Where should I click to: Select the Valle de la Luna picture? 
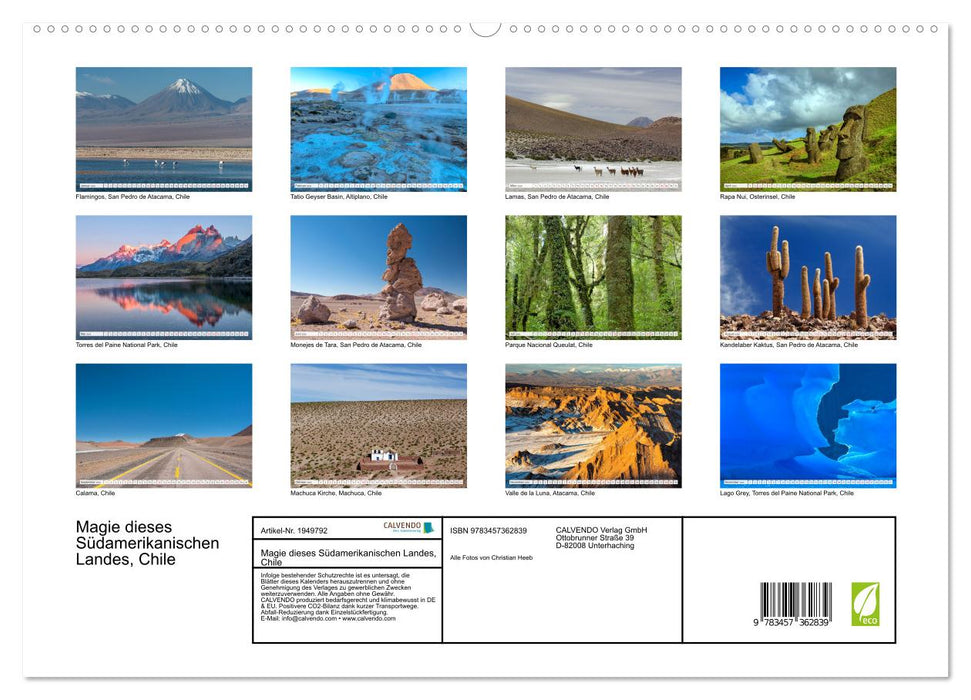pos(593,425)
